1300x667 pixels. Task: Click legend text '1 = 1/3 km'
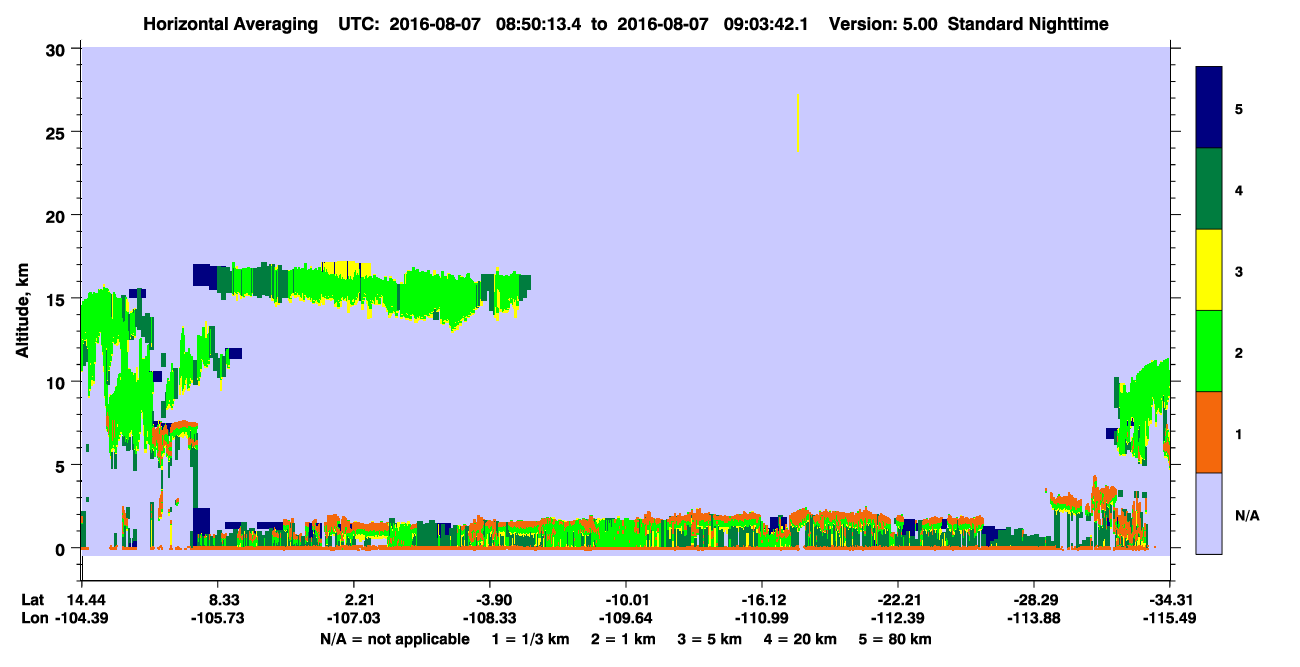click(532, 639)
